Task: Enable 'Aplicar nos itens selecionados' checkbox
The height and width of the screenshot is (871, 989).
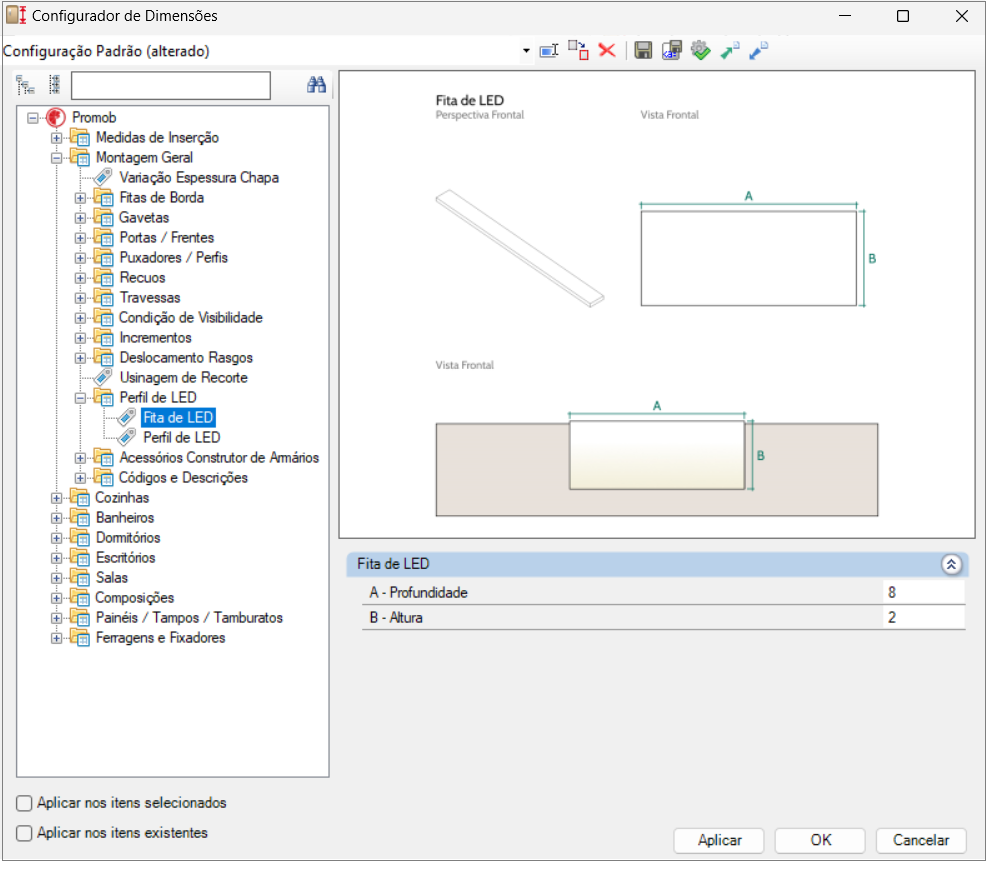Action: 25,803
